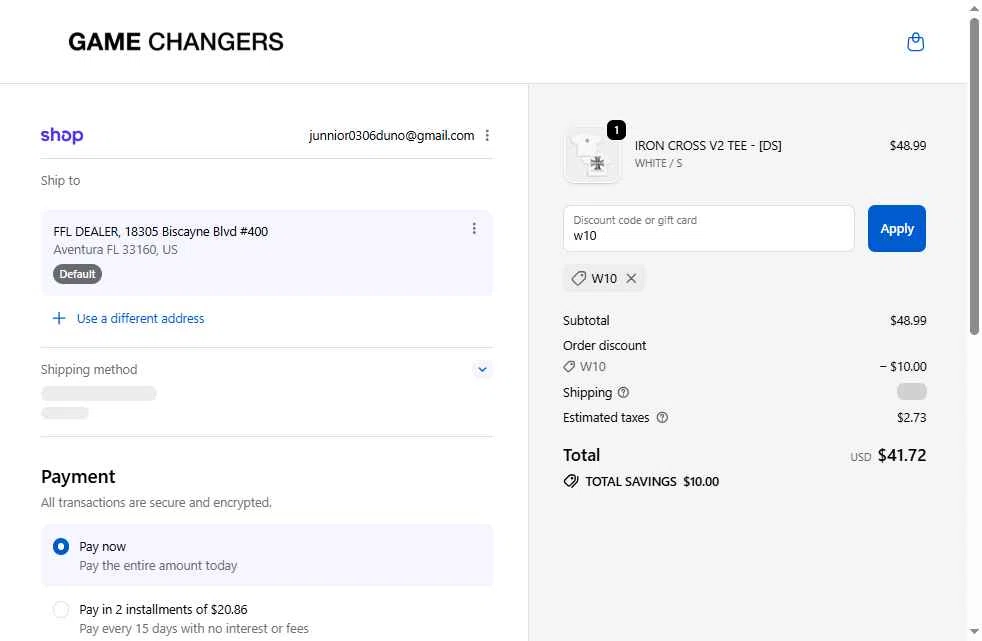The width and height of the screenshot is (982, 641).
Task: Click the tag icon beside W10 chip
Action: [x=579, y=279]
